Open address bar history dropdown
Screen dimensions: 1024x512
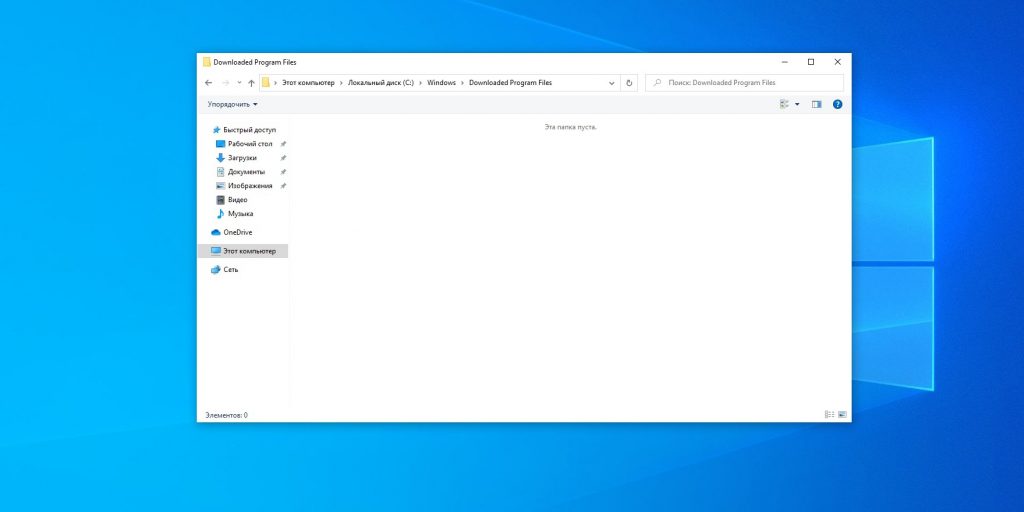pyautogui.click(x=612, y=83)
